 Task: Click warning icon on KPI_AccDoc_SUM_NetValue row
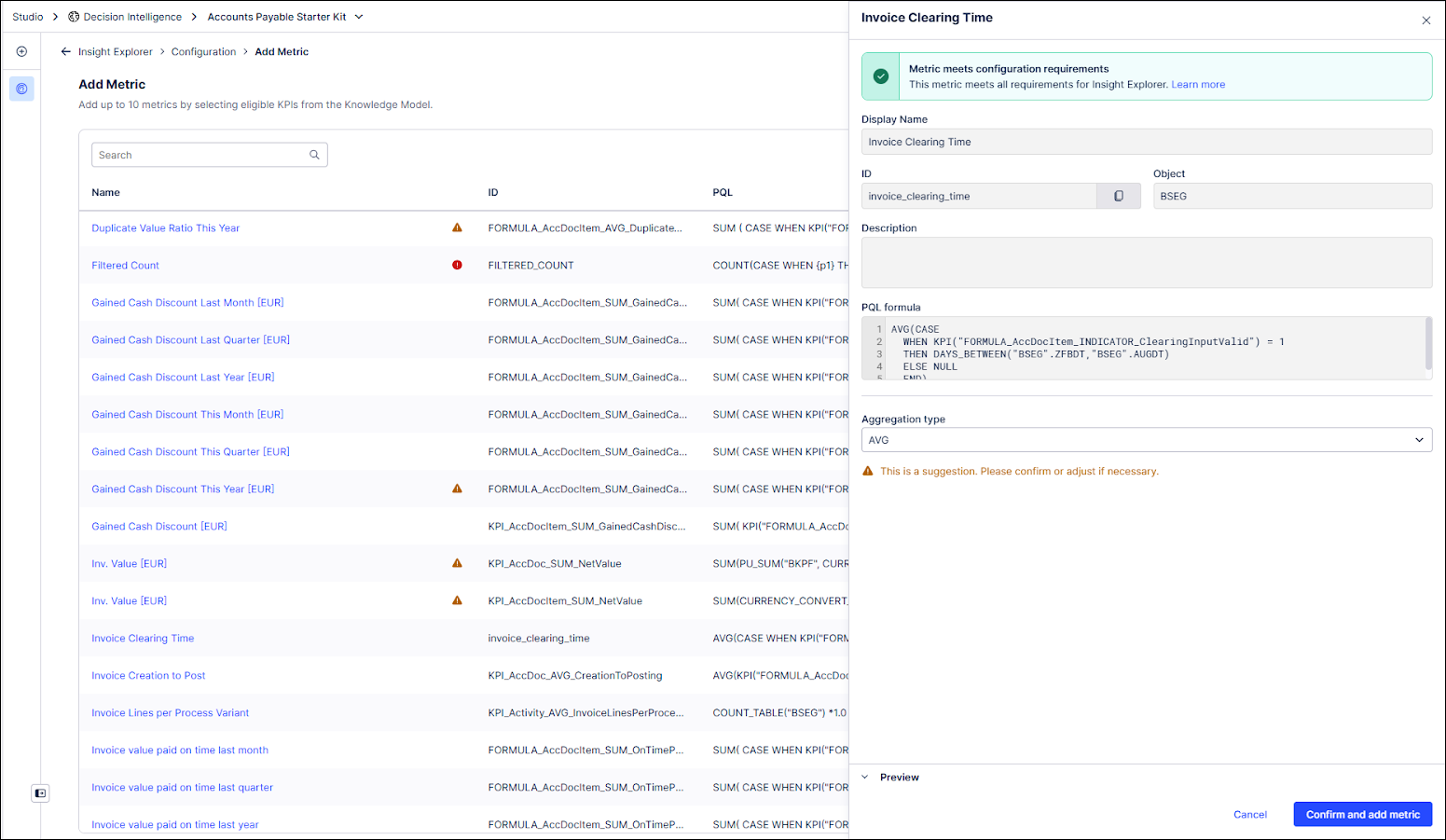[x=457, y=563]
